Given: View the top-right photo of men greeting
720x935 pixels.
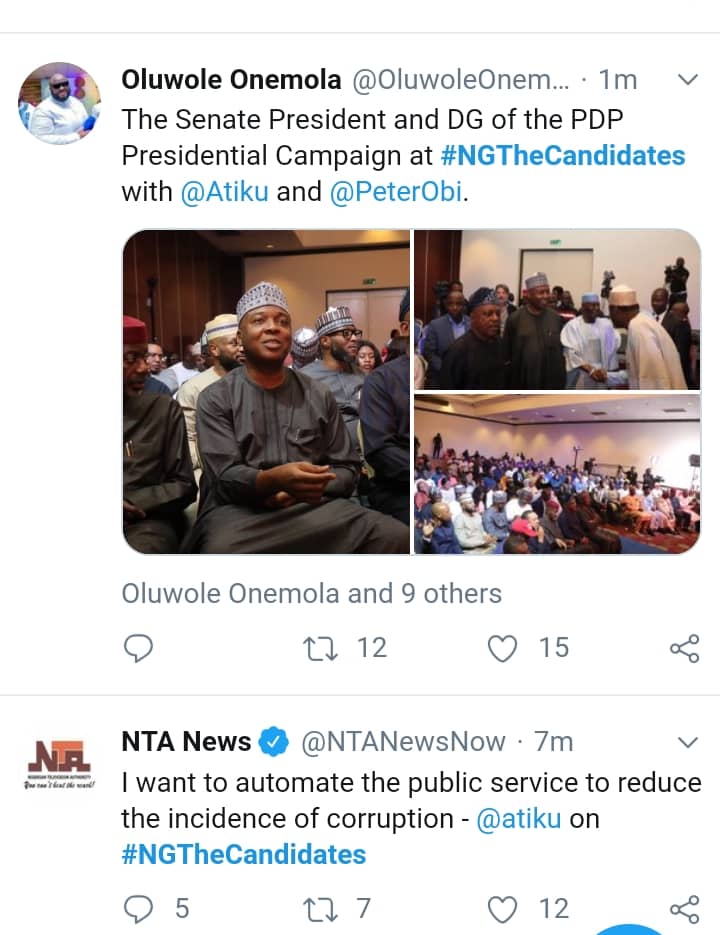Looking at the screenshot, I should [x=557, y=309].
